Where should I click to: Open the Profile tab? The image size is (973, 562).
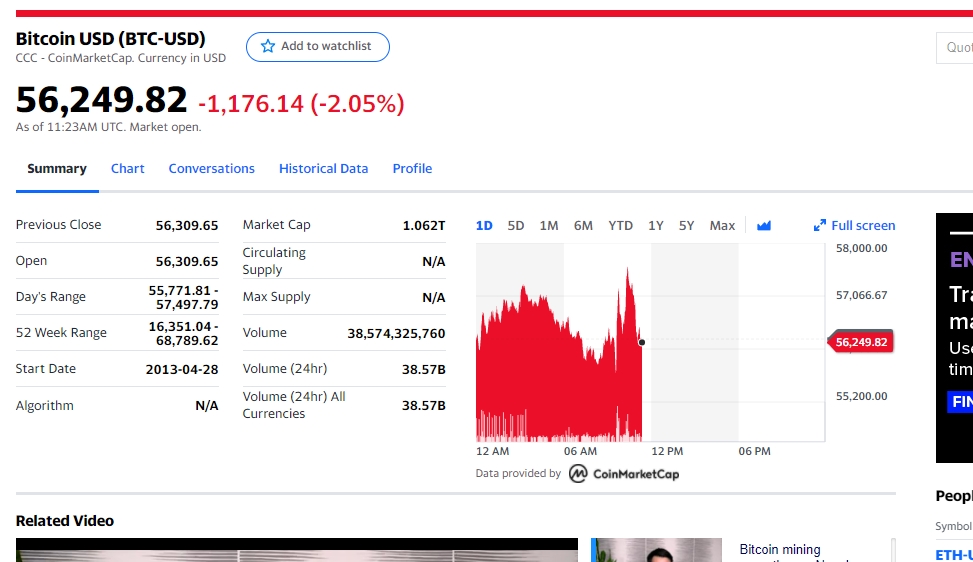[412, 169]
